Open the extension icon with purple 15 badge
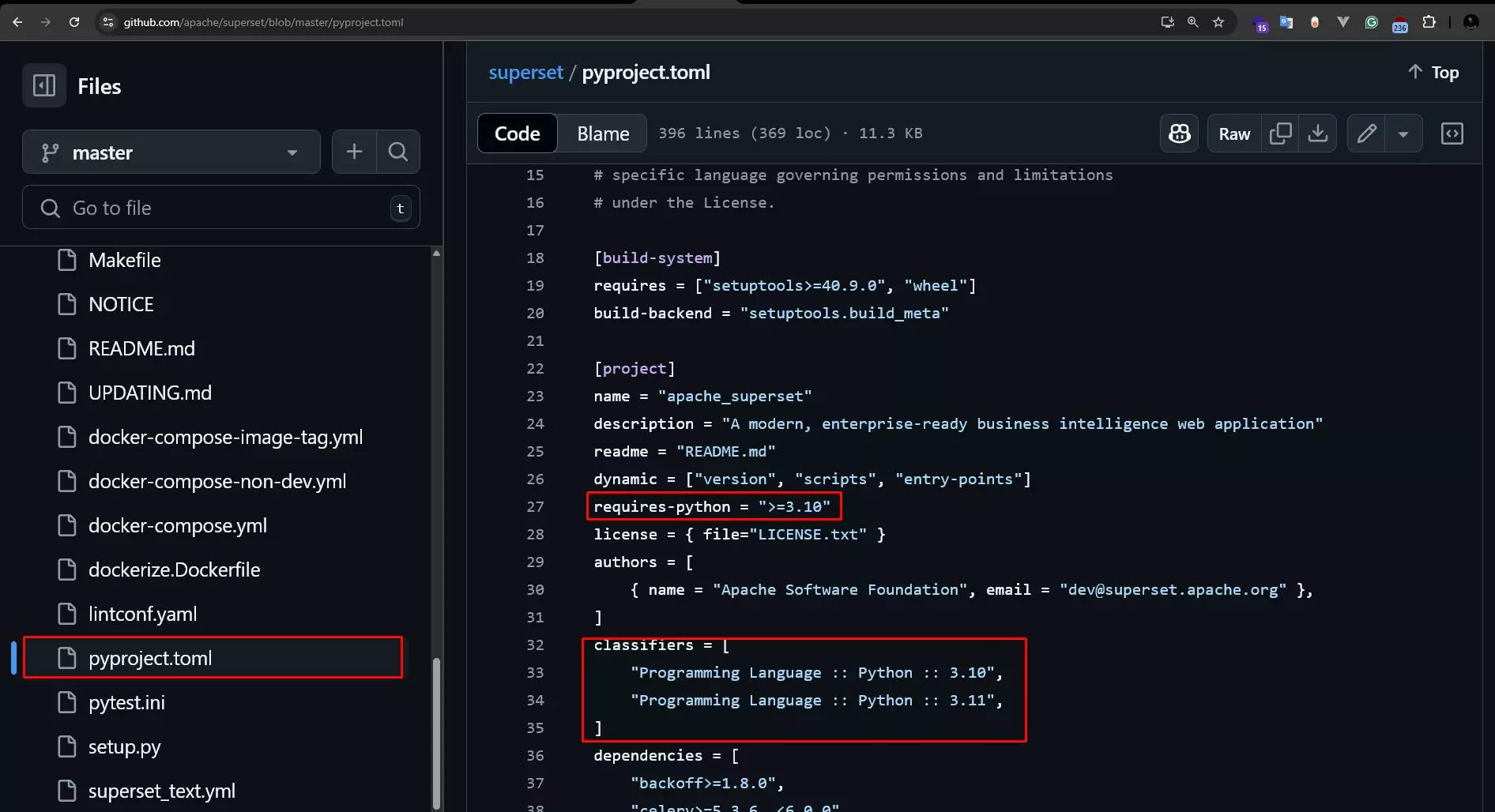 click(x=1260, y=24)
